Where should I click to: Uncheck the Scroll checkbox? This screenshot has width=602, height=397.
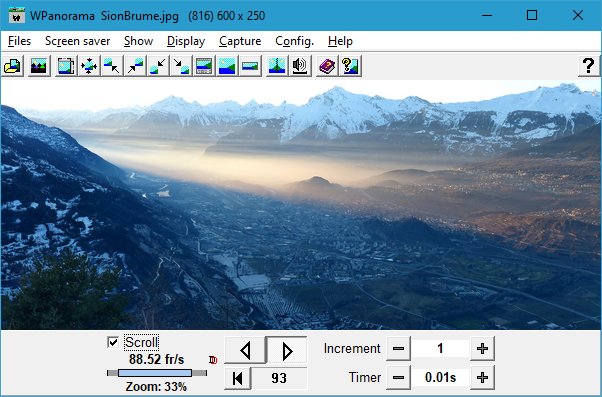[x=113, y=342]
